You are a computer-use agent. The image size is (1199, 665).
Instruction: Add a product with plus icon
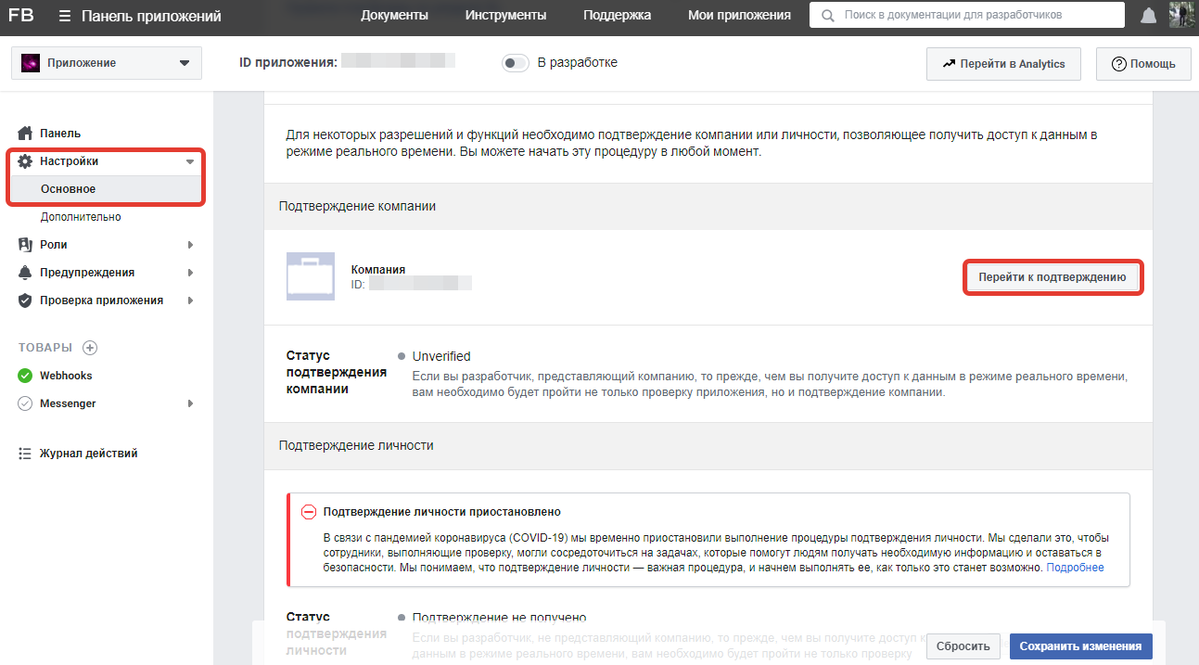tap(90, 348)
